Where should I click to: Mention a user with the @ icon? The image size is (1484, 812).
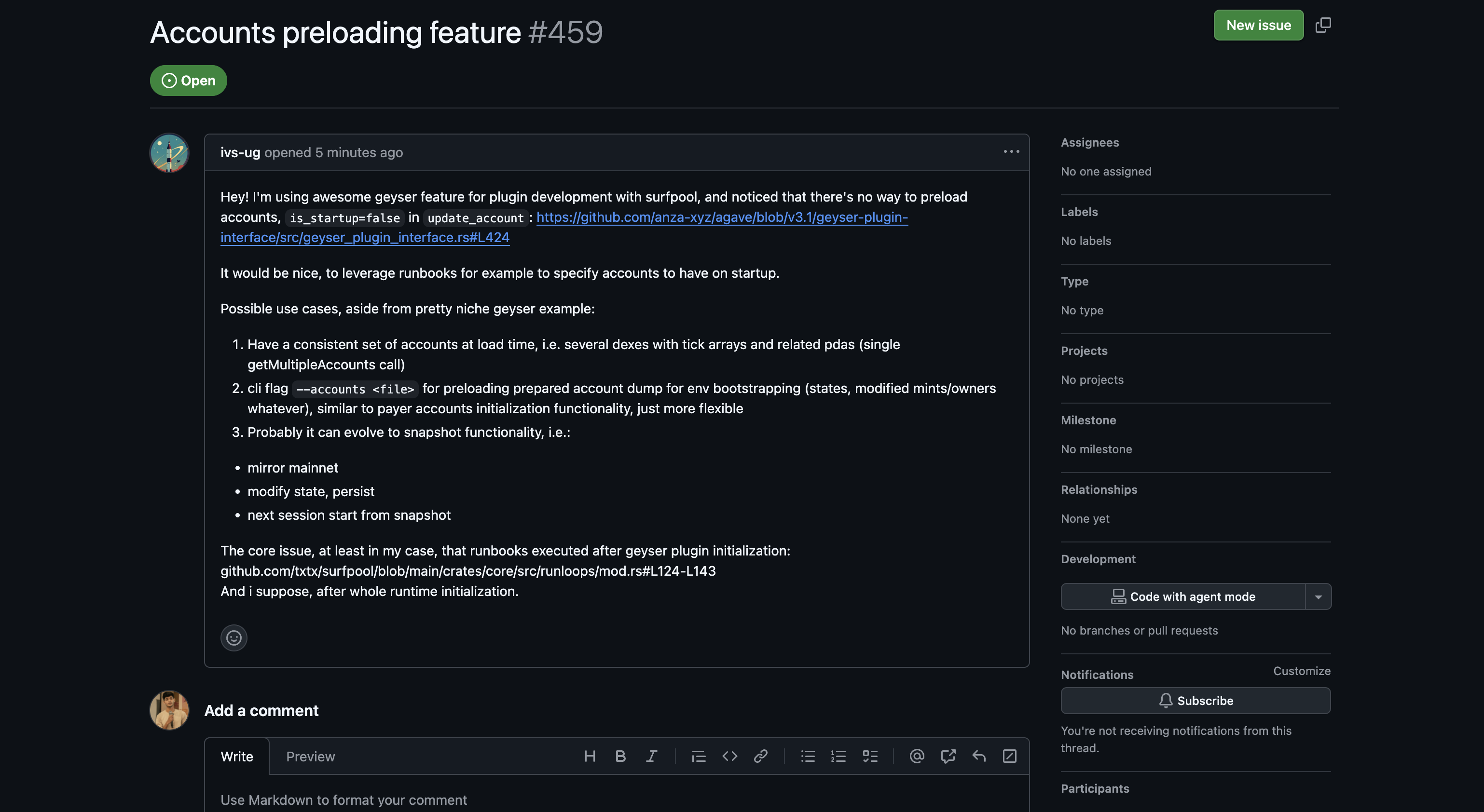(x=917, y=756)
